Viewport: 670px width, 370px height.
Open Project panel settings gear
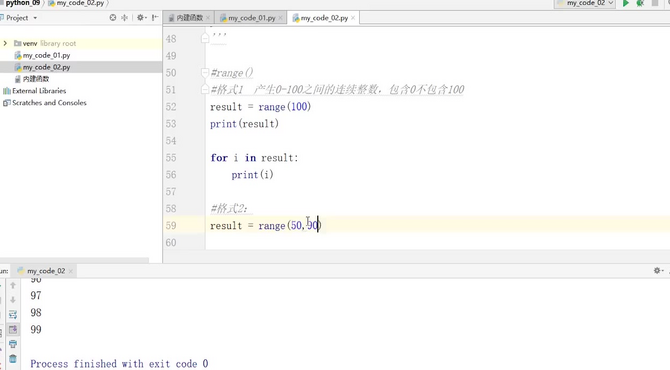click(x=141, y=18)
